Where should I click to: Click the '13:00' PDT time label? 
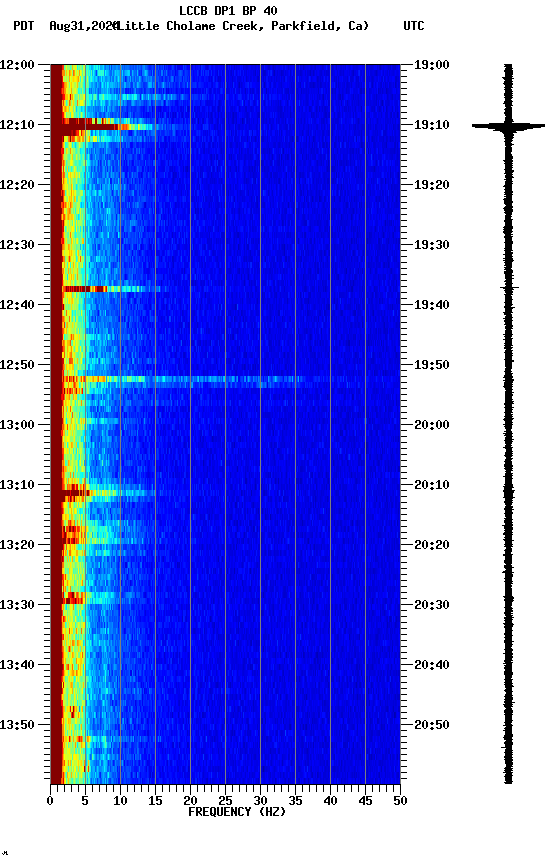(17, 425)
